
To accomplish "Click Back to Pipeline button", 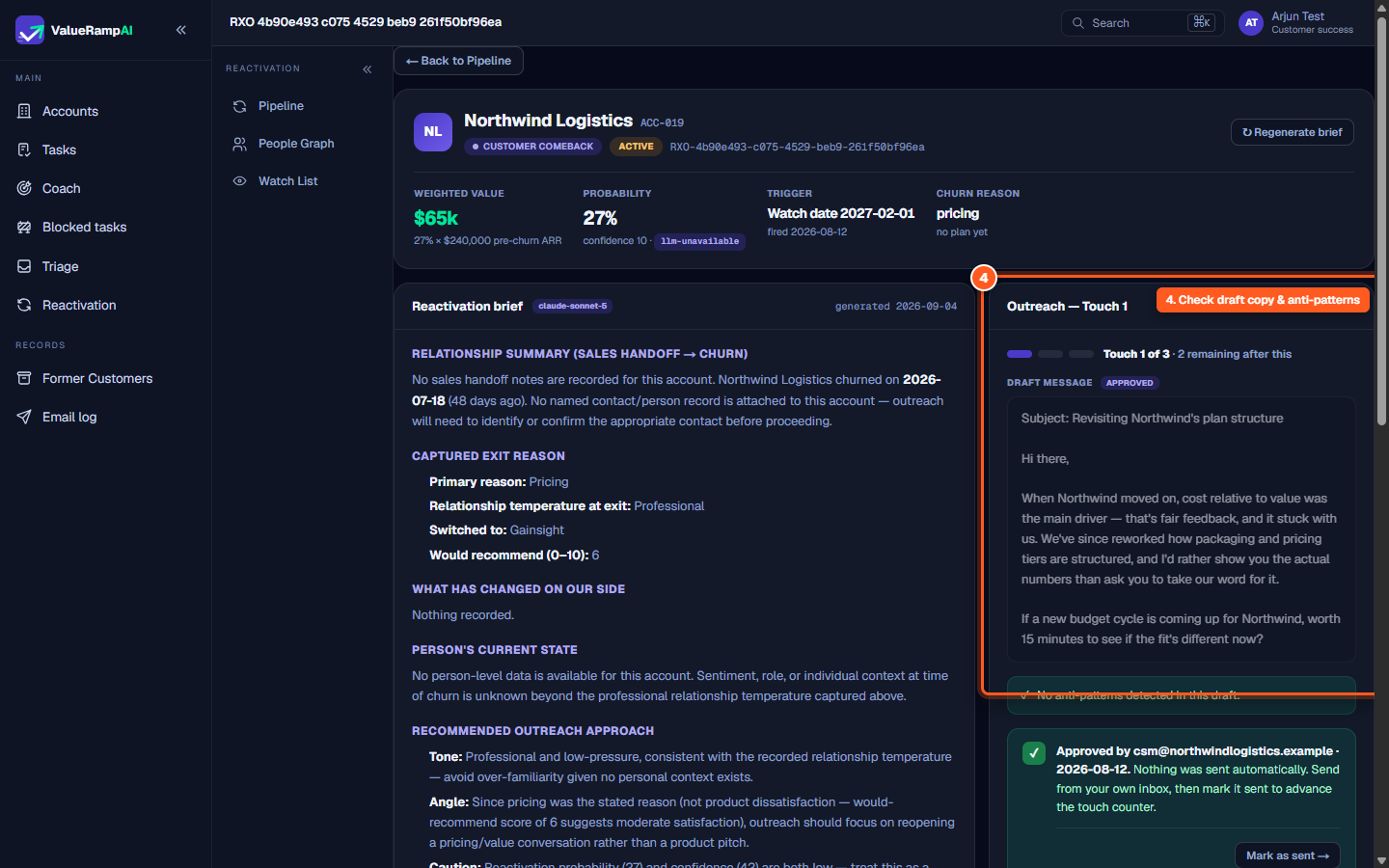I will pos(458,61).
